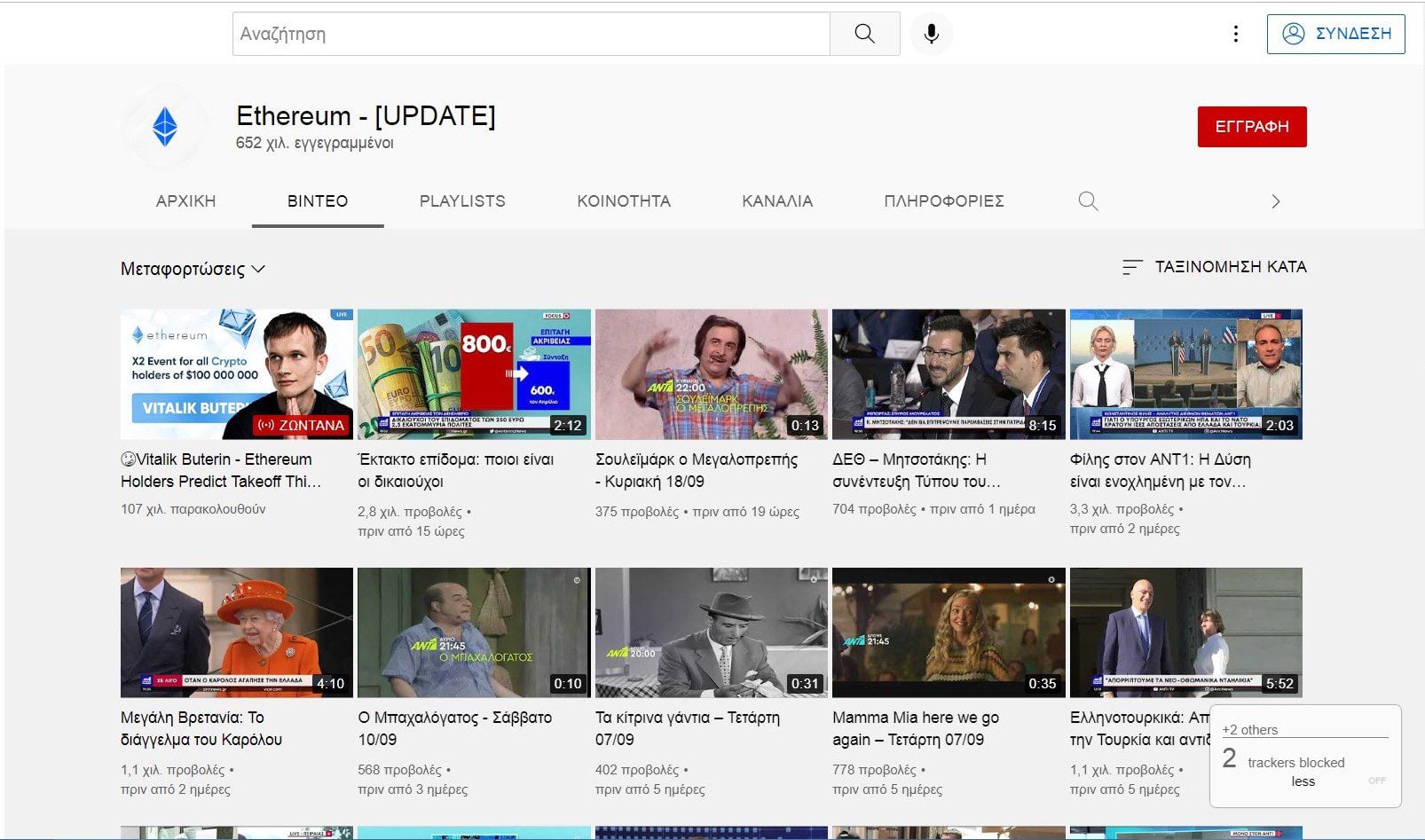
Task: Click the user icon in ΣΥΝΔΕΣΗ button
Action: 1294,34
